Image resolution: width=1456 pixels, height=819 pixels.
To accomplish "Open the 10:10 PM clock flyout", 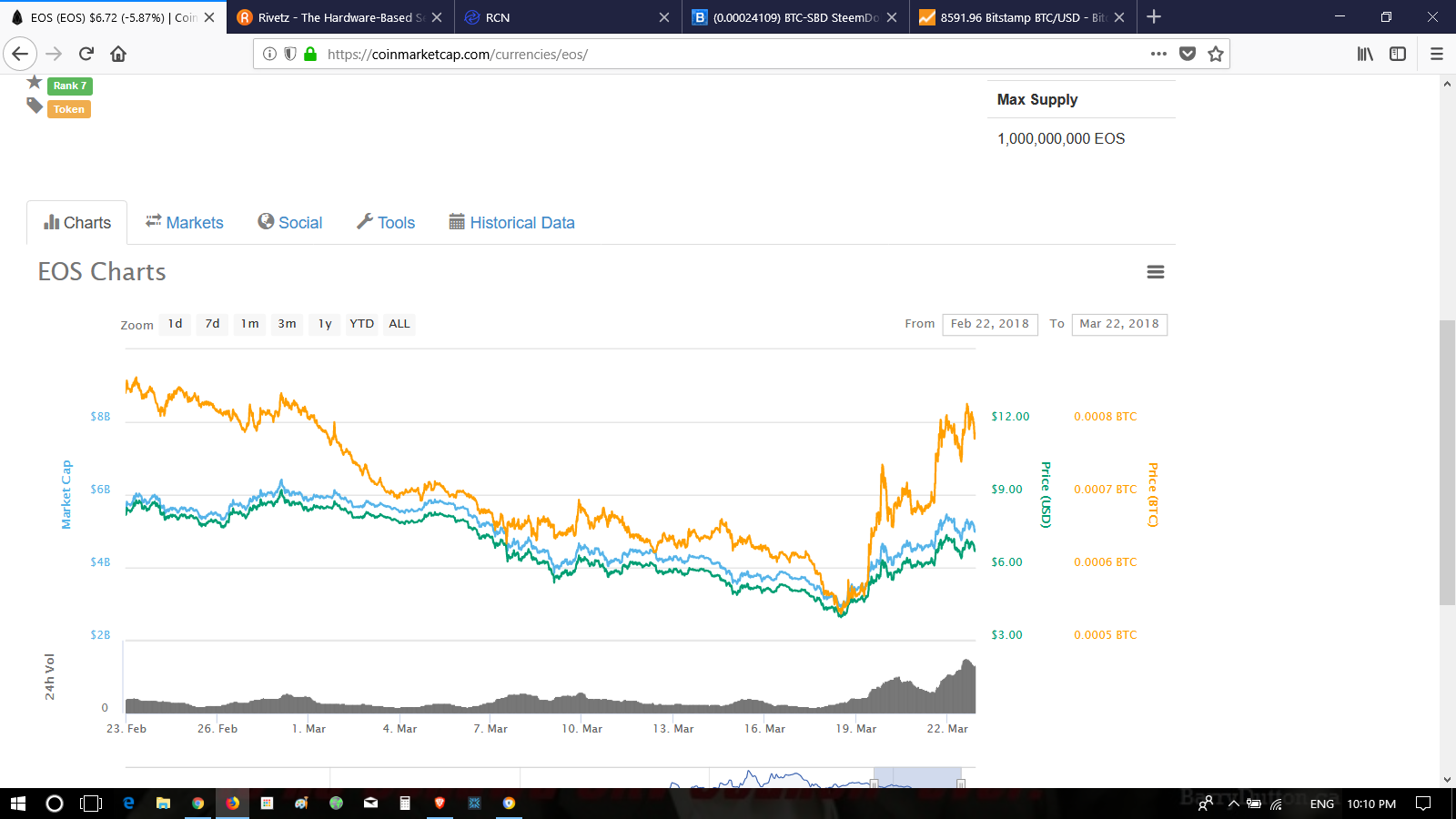I will coord(1371,804).
